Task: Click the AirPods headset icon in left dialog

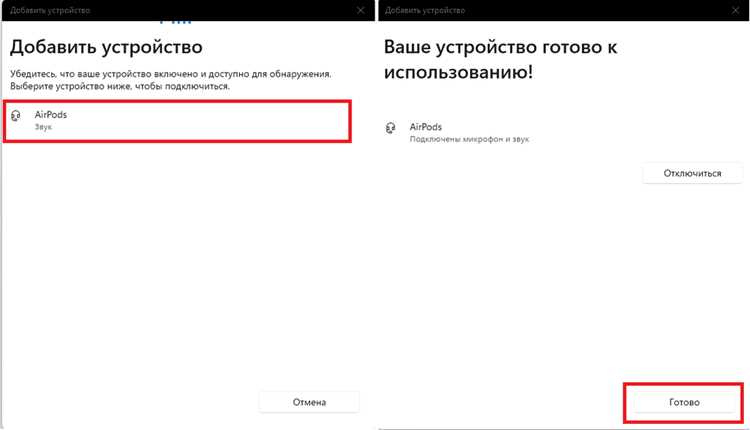Action: 16,115
